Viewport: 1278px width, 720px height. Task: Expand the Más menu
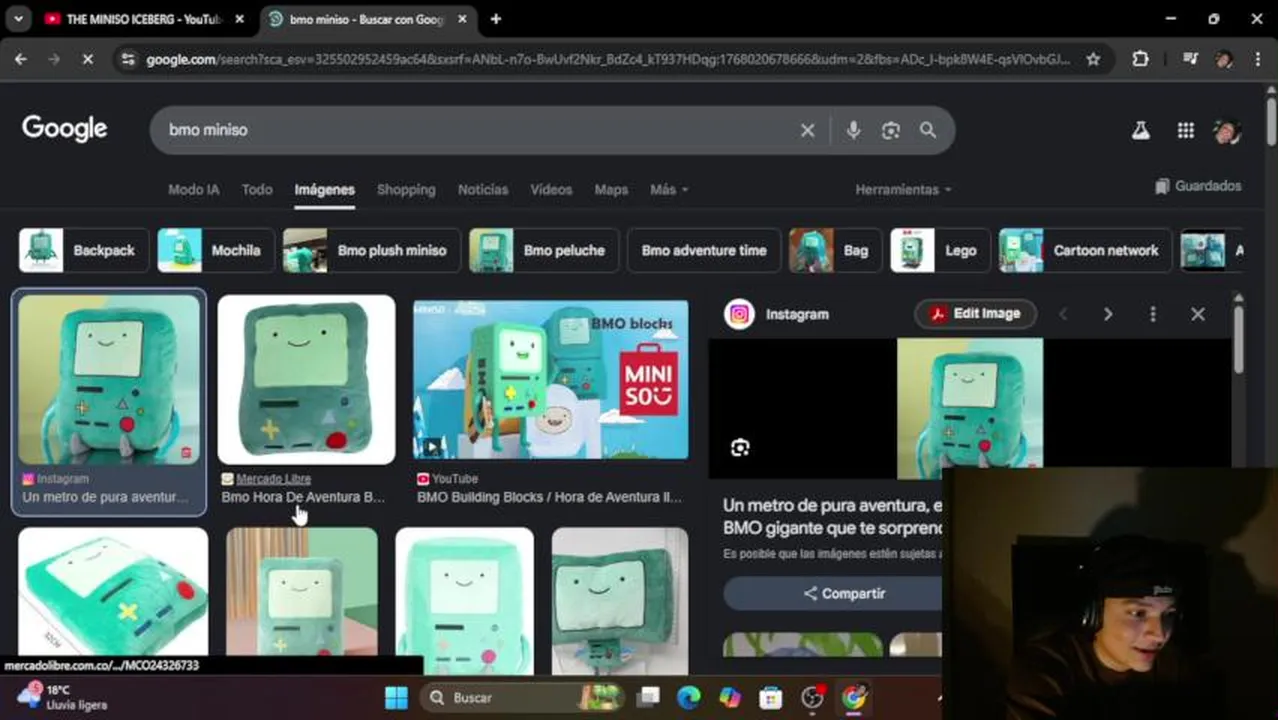[x=669, y=189]
